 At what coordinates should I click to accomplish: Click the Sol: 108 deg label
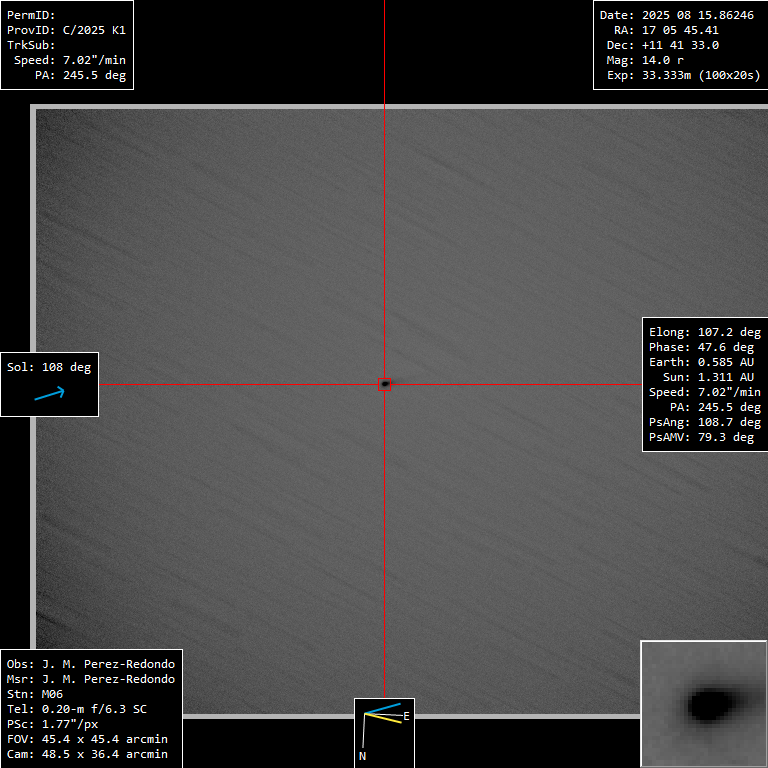point(49,367)
